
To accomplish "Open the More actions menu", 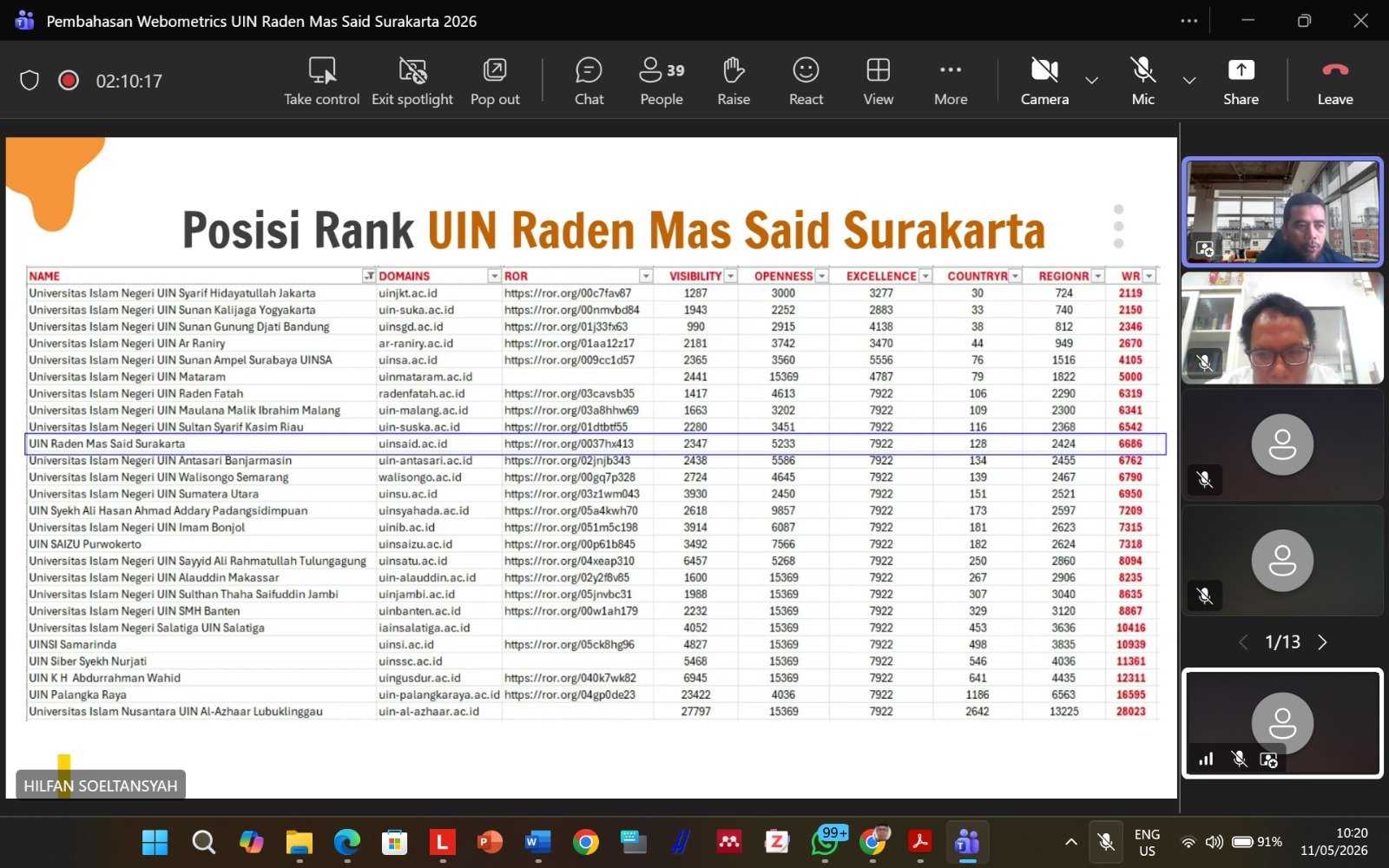I will coord(951,82).
